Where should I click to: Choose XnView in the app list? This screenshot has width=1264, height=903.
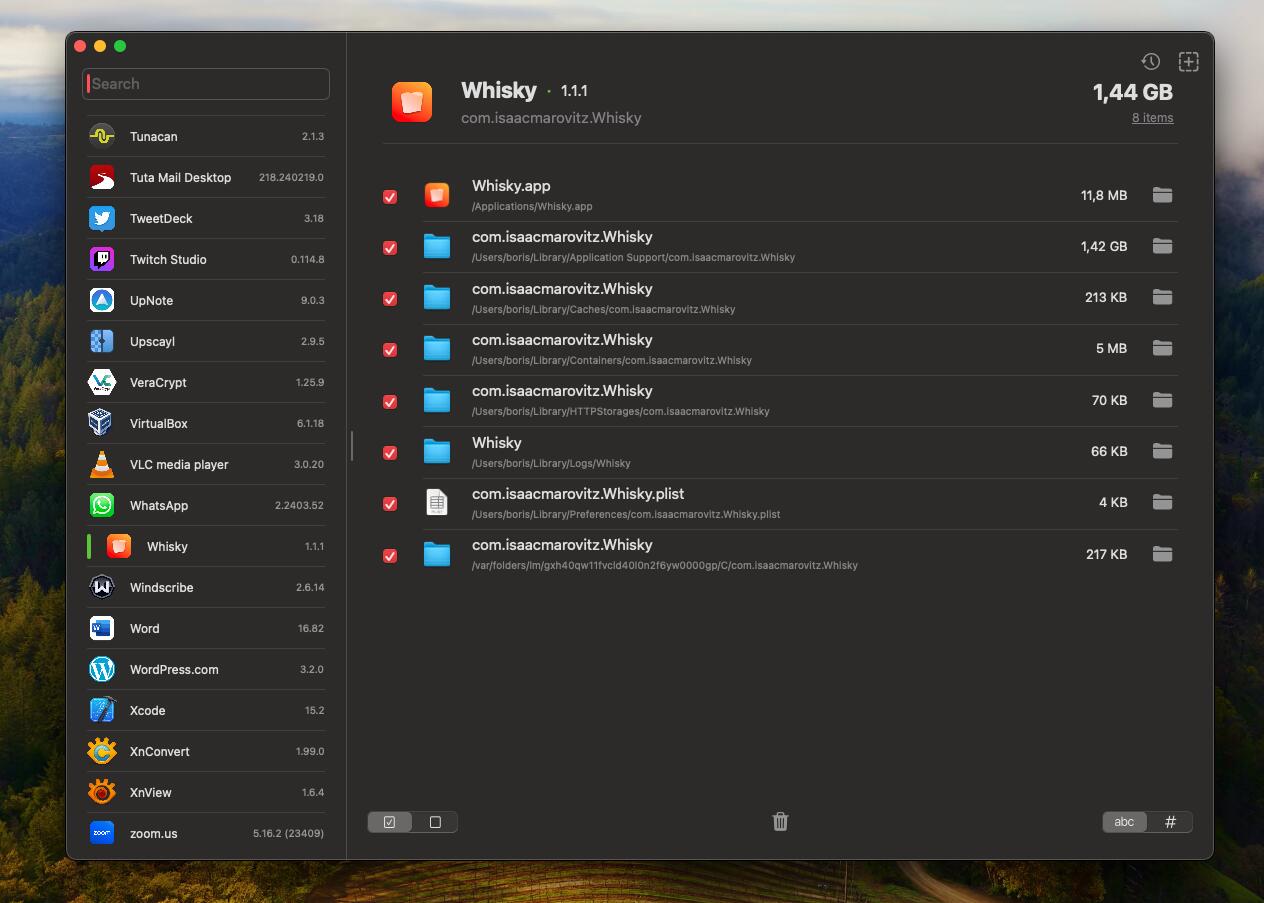206,792
